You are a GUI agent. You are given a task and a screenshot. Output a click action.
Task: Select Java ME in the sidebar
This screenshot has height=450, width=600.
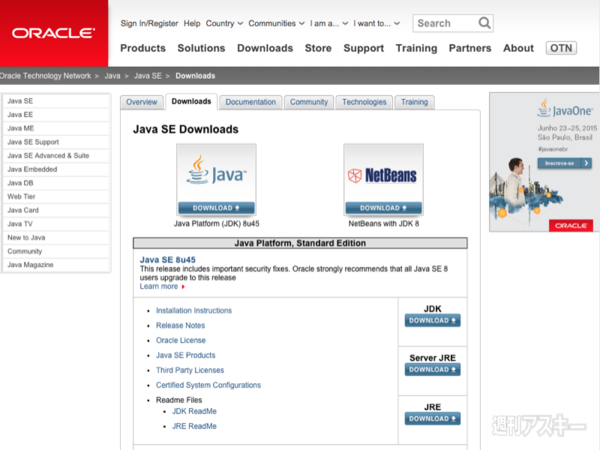click(56, 128)
